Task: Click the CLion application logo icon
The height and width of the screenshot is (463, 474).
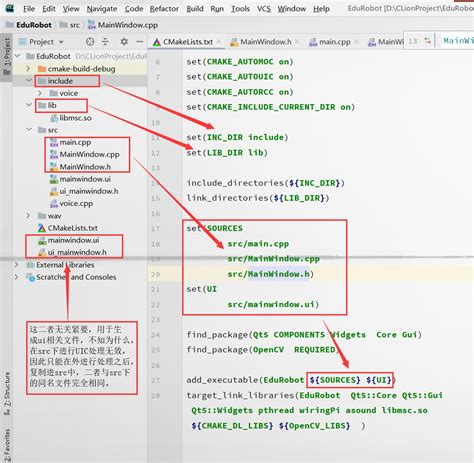Action: pyautogui.click(x=10, y=8)
